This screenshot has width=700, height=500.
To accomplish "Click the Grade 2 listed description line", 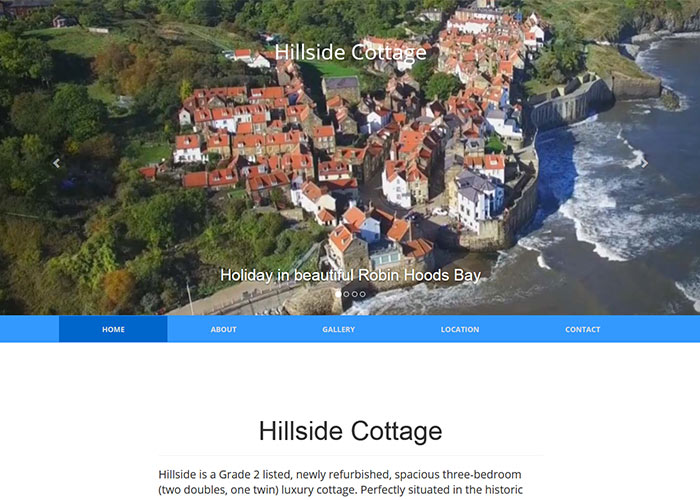I will click(x=340, y=474).
